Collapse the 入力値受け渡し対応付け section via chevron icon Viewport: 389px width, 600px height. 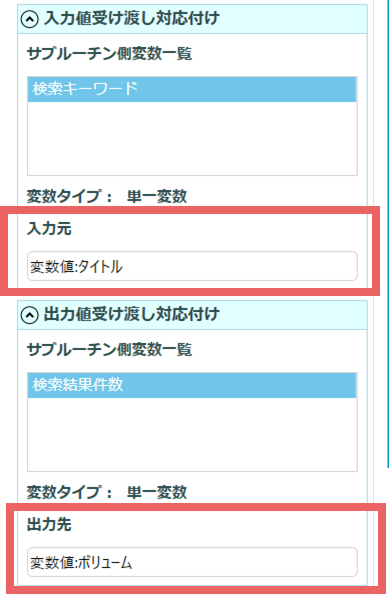coord(29,19)
